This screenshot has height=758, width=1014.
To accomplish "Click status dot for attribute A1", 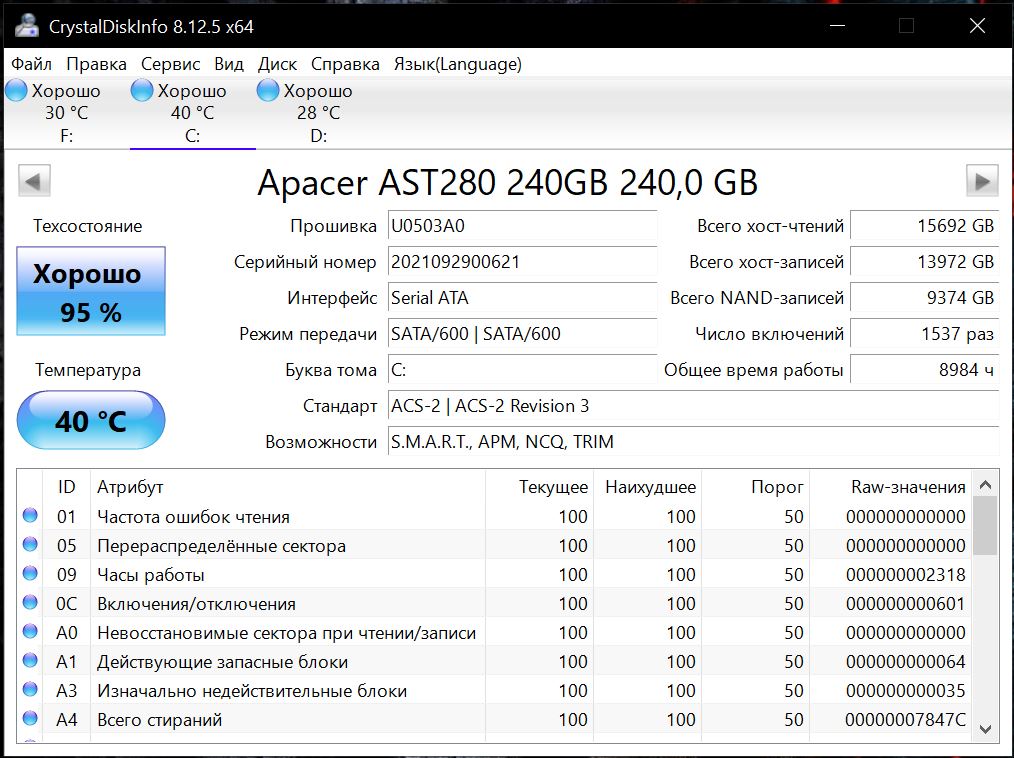I will coord(30,660).
